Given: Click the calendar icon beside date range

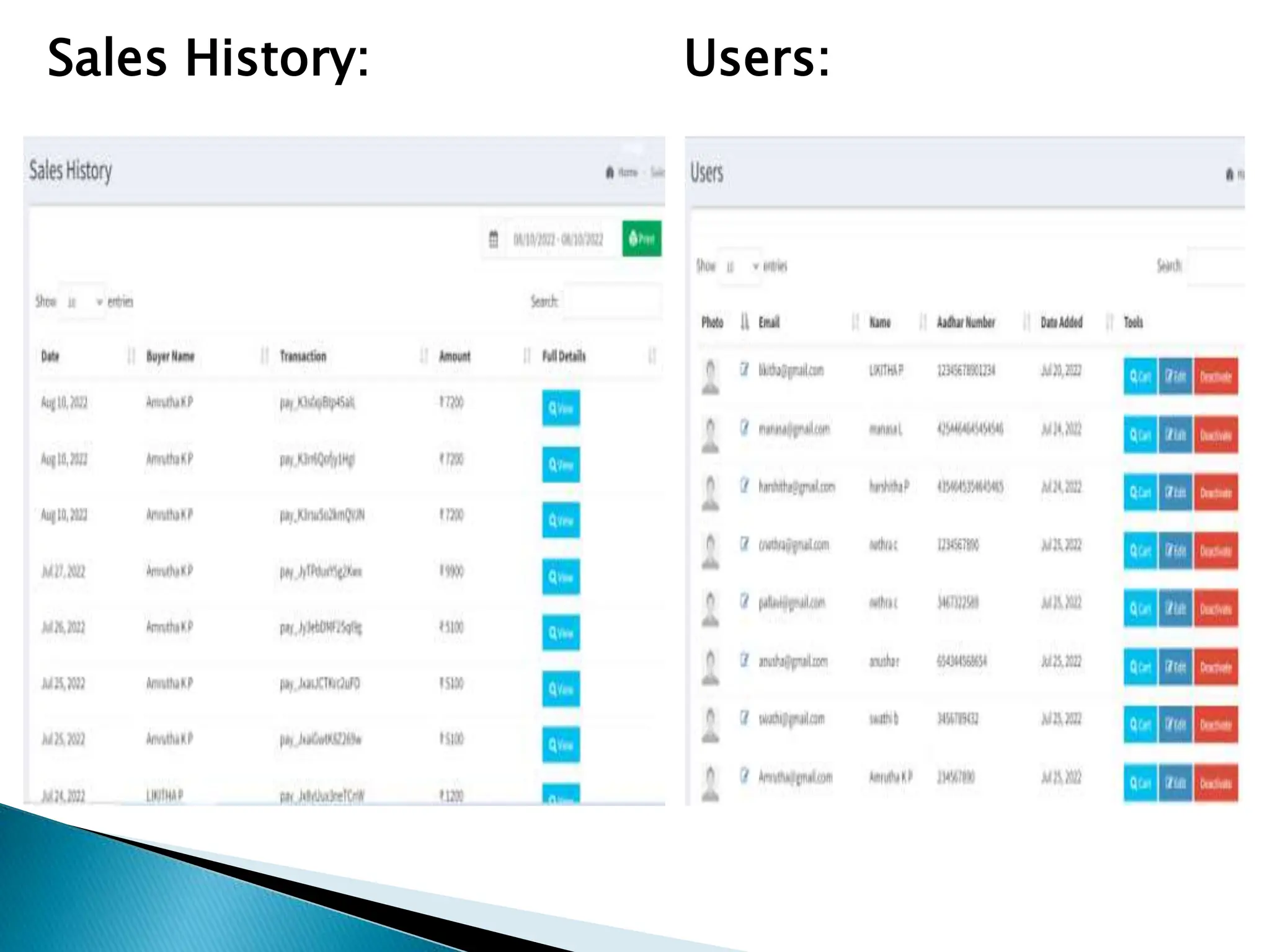Looking at the screenshot, I should point(494,239).
